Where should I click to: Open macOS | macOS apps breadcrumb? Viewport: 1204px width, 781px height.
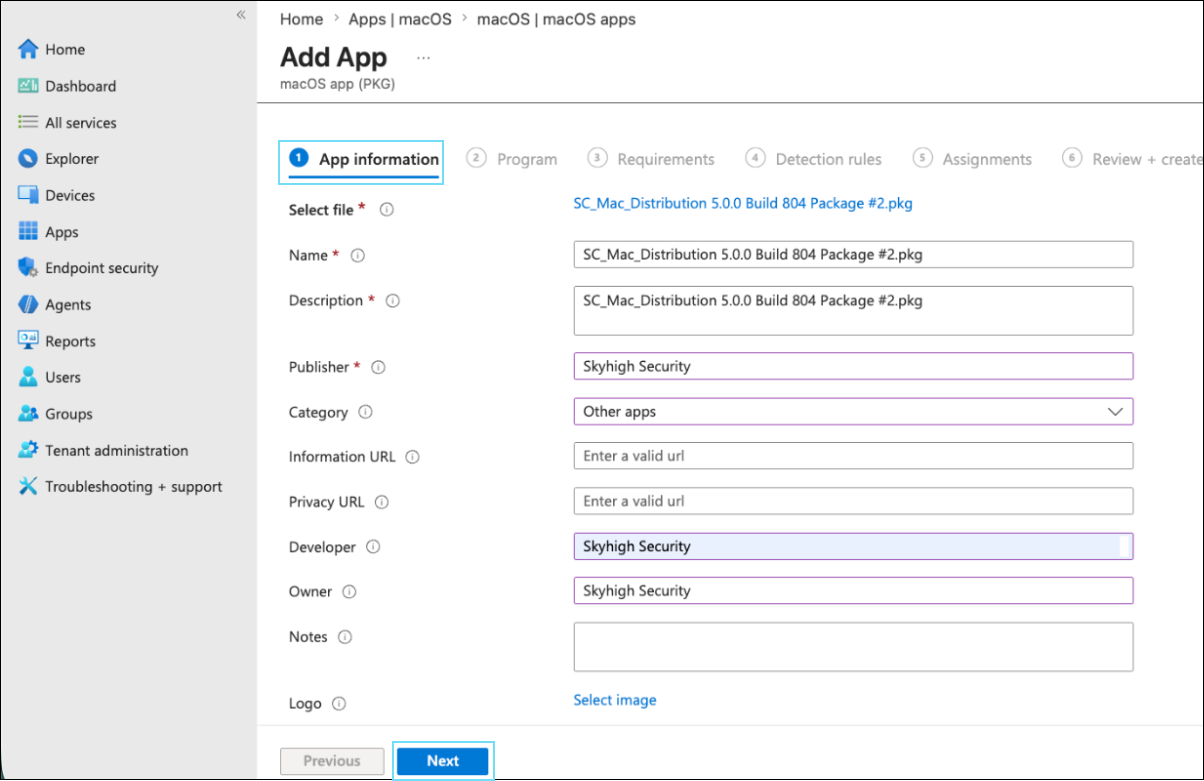pyautogui.click(x=556, y=19)
